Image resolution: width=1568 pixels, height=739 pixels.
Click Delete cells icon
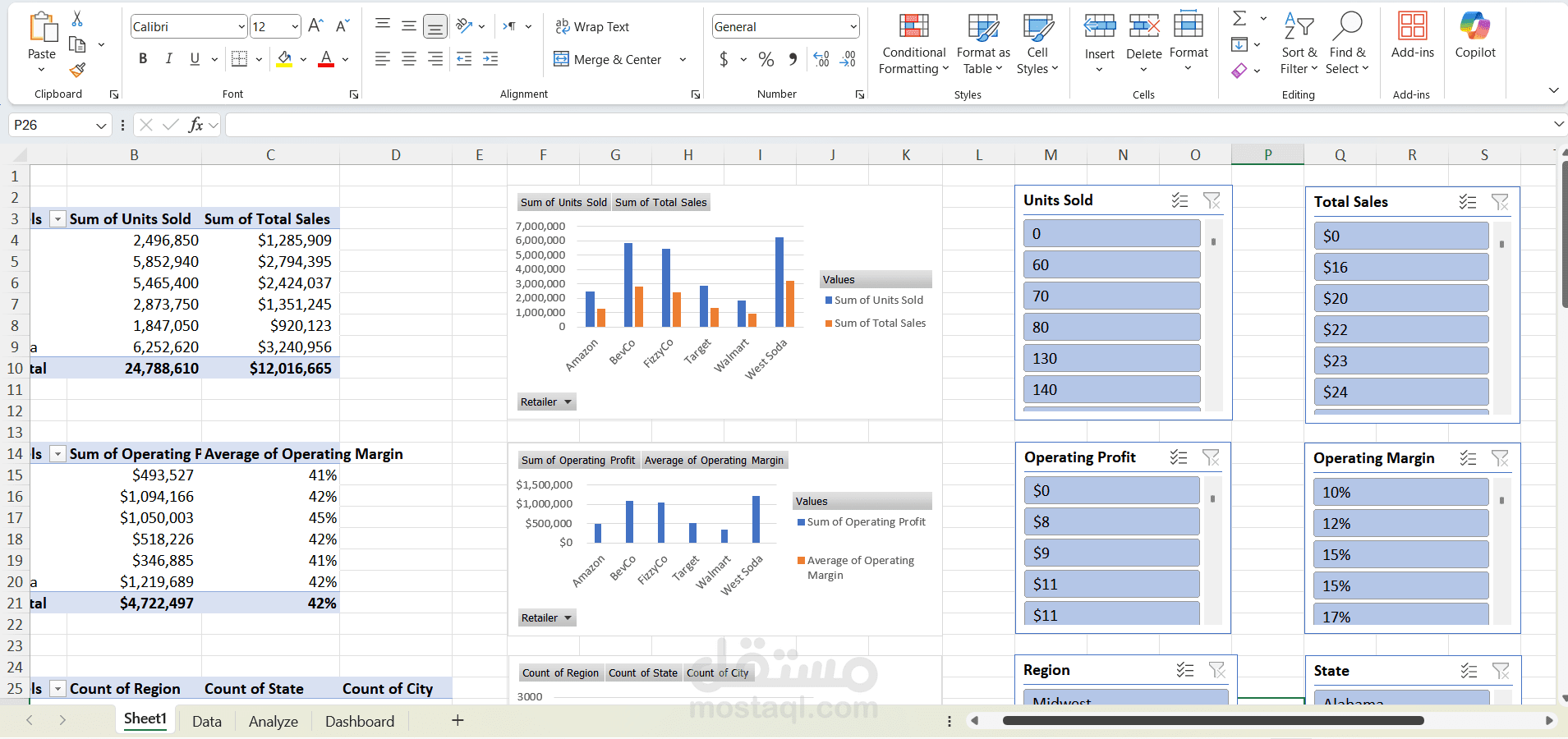pos(1143,26)
